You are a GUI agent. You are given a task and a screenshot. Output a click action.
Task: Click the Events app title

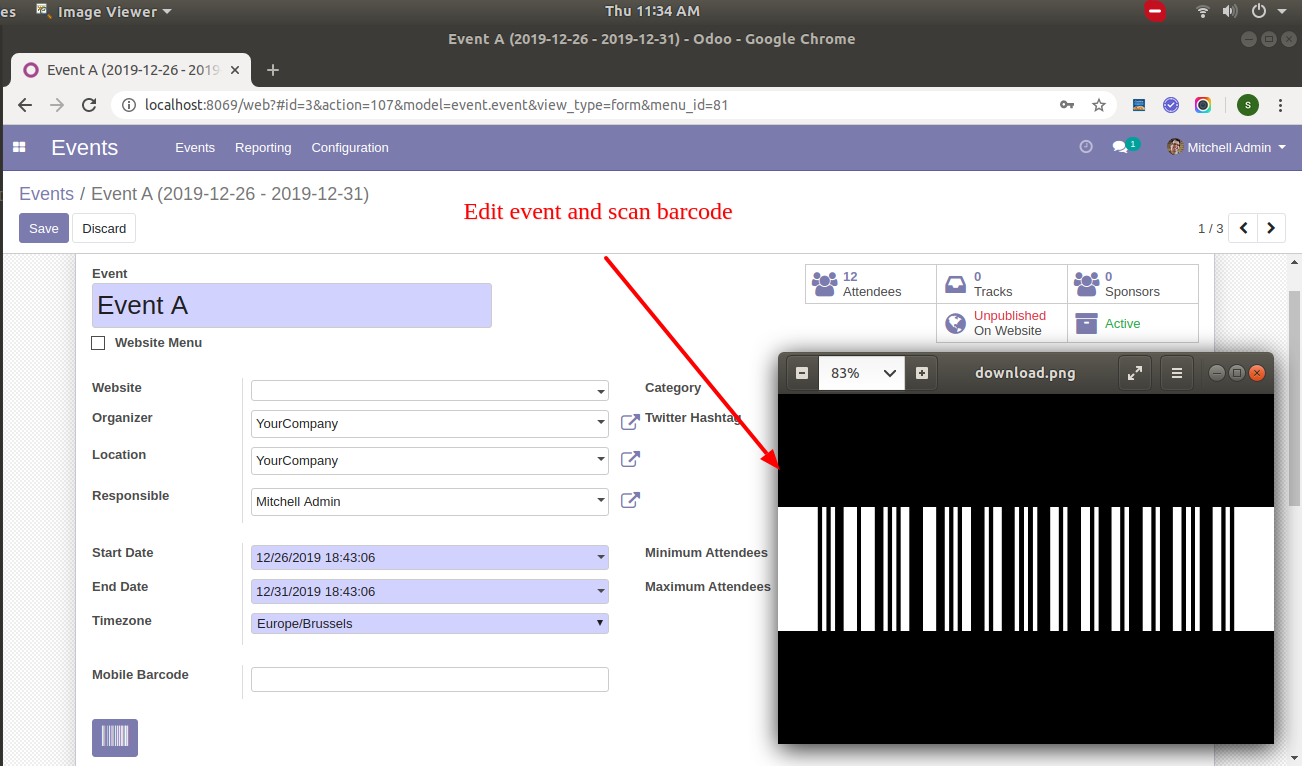(85, 147)
